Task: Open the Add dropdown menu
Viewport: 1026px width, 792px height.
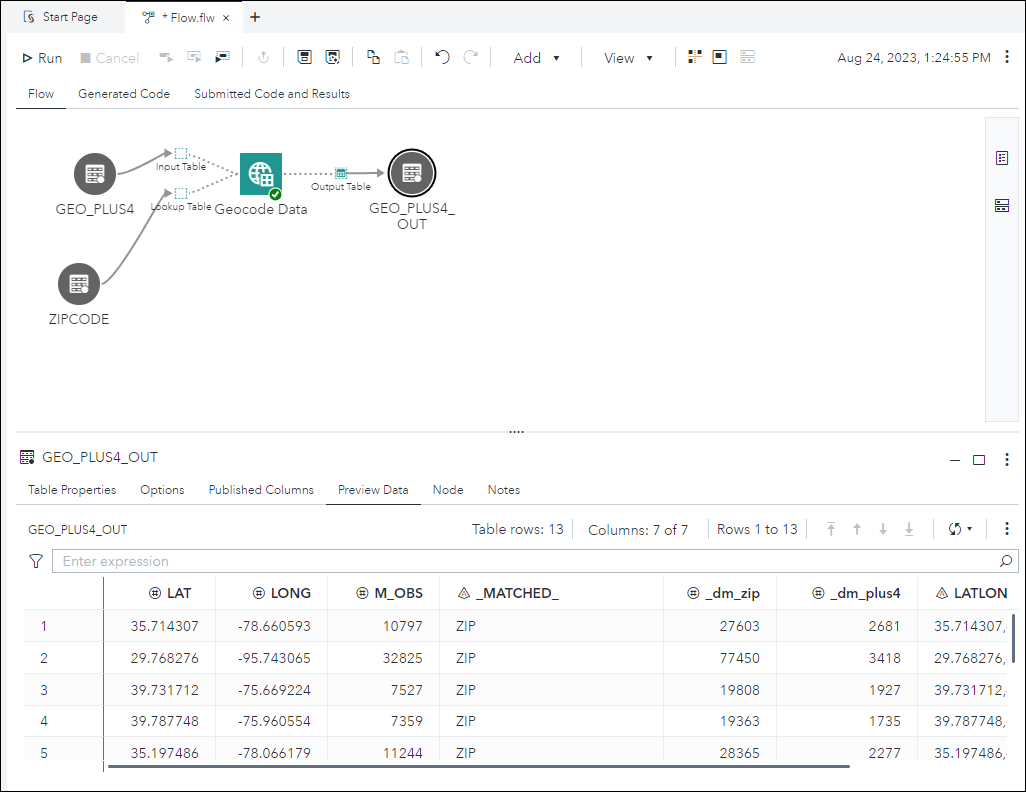Action: 536,58
